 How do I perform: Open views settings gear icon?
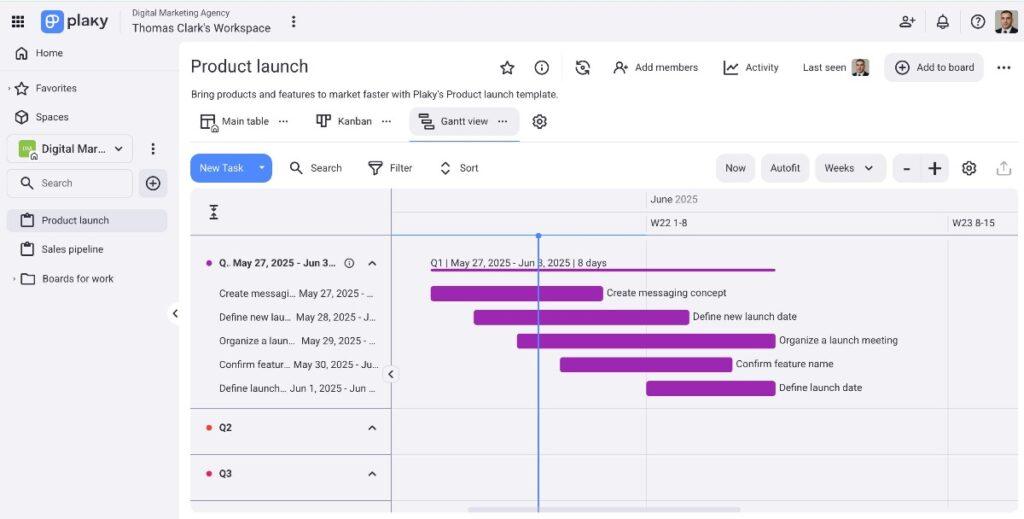click(x=539, y=121)
